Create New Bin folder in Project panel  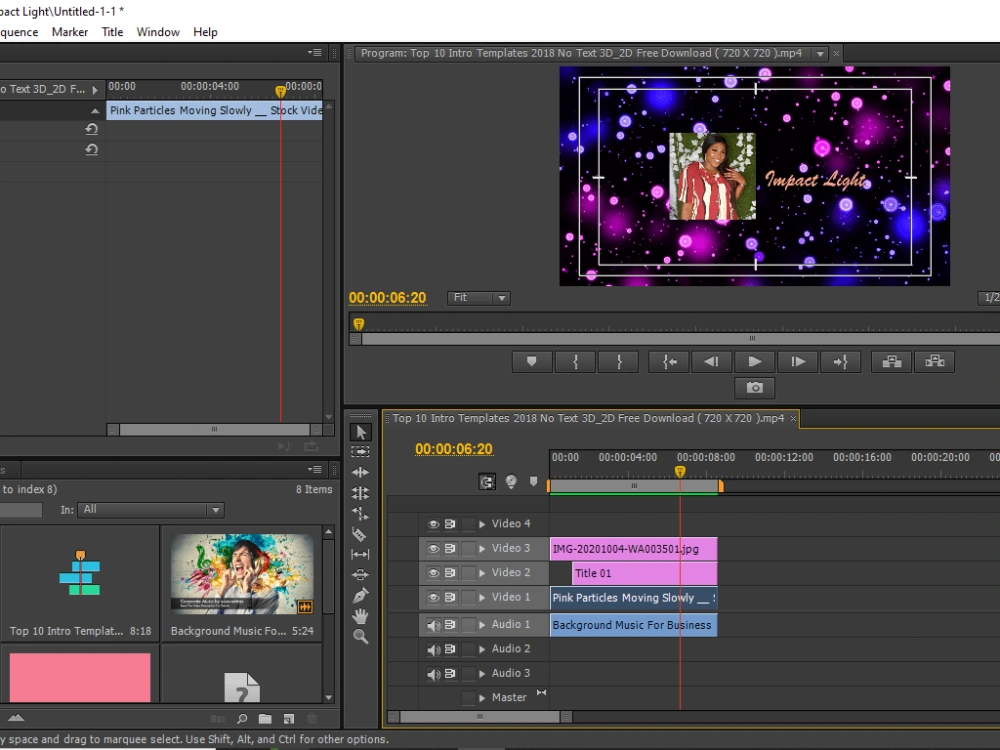265,719
